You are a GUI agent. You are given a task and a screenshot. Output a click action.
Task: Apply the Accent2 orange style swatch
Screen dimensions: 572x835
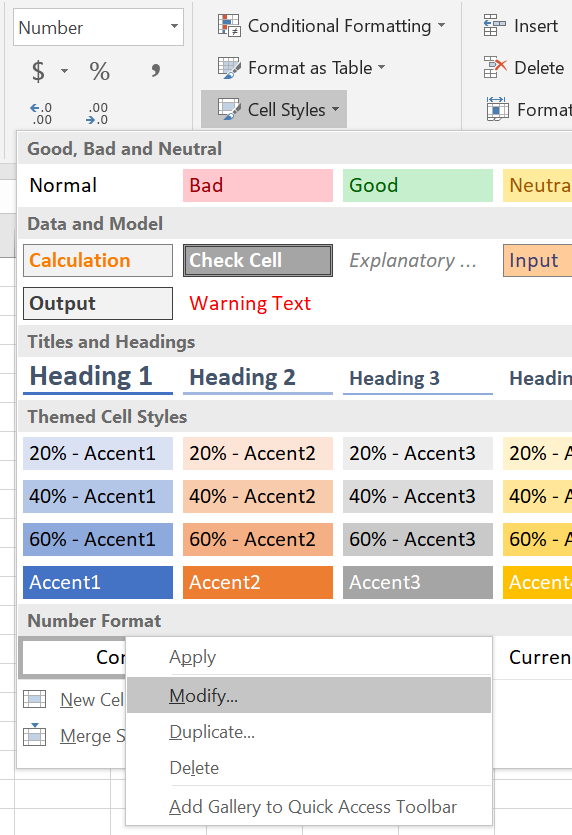(x=258, y=582)
